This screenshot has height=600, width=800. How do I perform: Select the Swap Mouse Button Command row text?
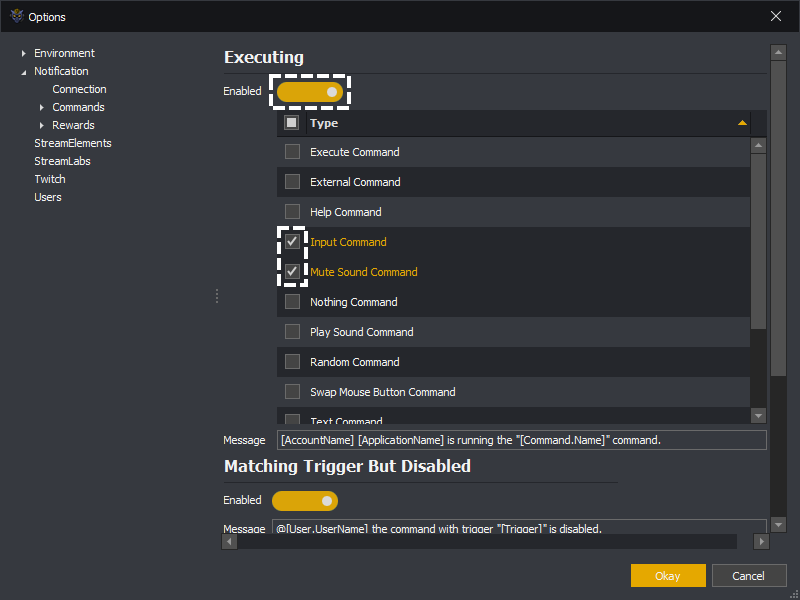(x=383, y=392)
